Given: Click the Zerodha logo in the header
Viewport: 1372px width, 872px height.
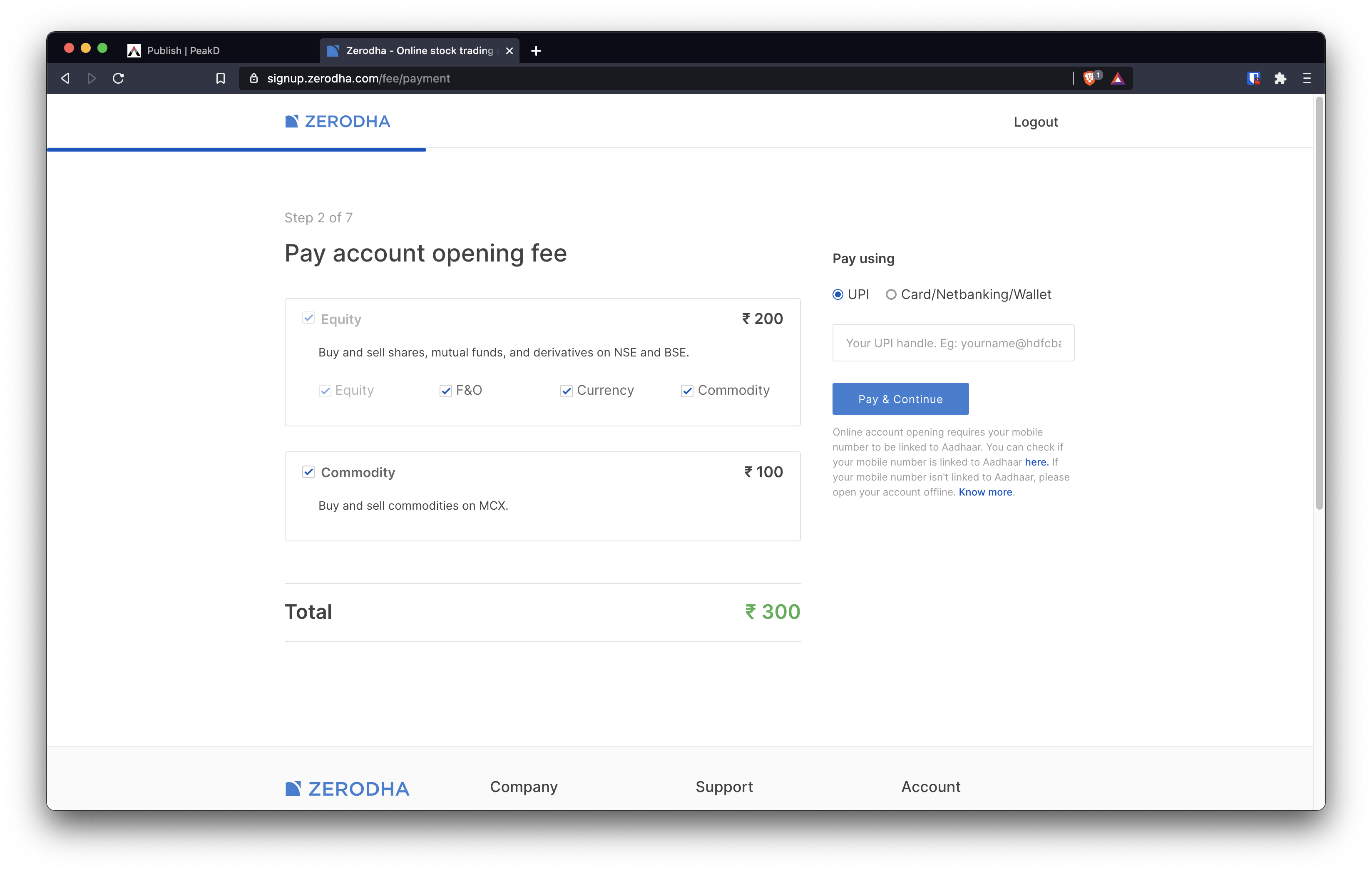Looking at the screenshot, I should (338, 122).
